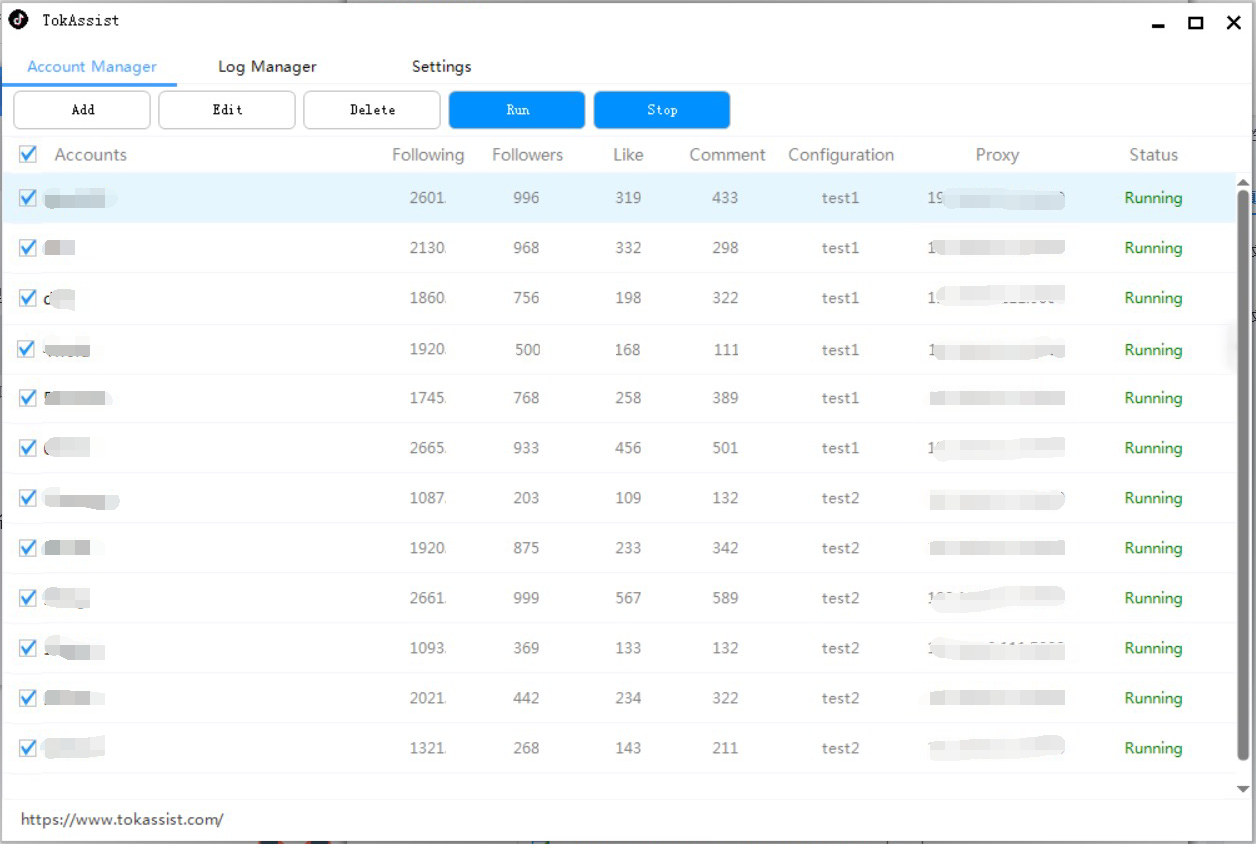This screenshot has width=1256, height=844.
Task: Click the Comment value 111
Action: [726, 350]
